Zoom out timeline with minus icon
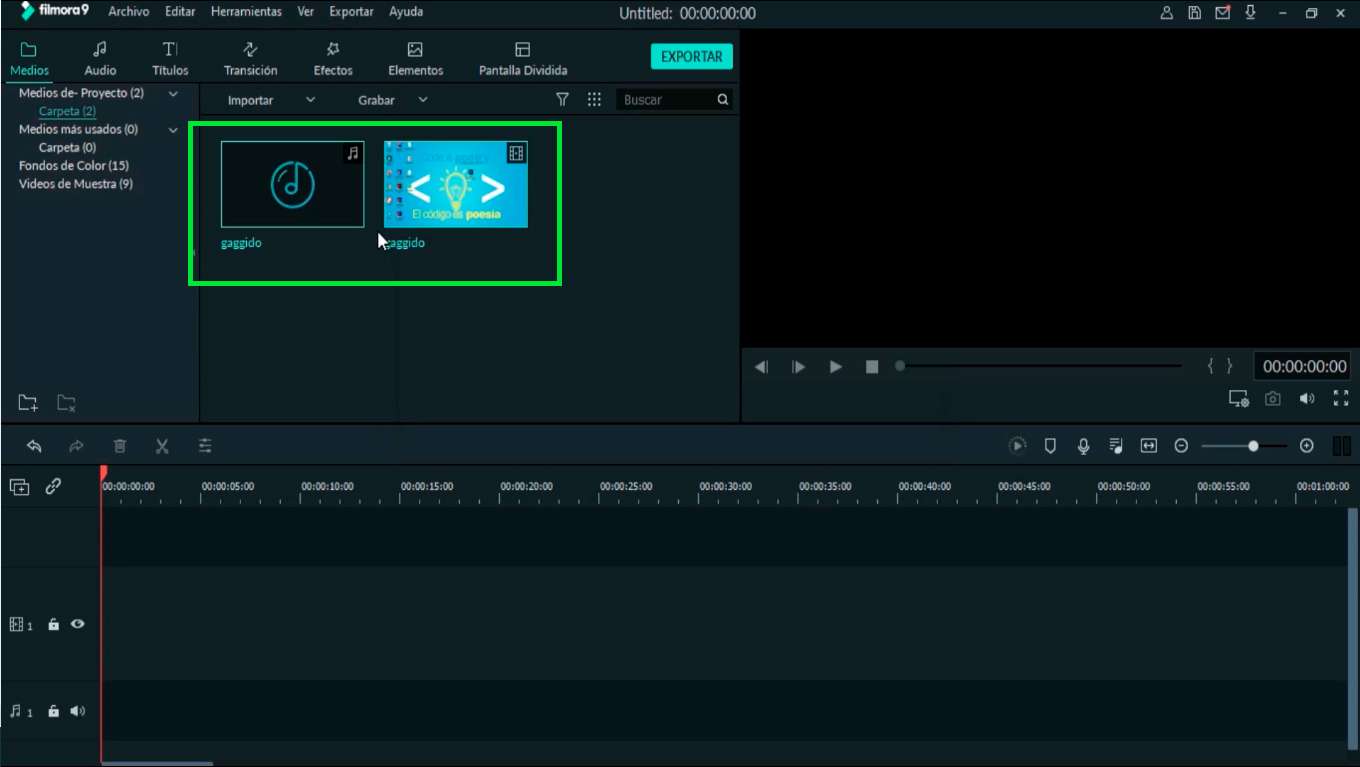The width and height of the screenshot is (1360, 767). click(x=1181, y=446)
